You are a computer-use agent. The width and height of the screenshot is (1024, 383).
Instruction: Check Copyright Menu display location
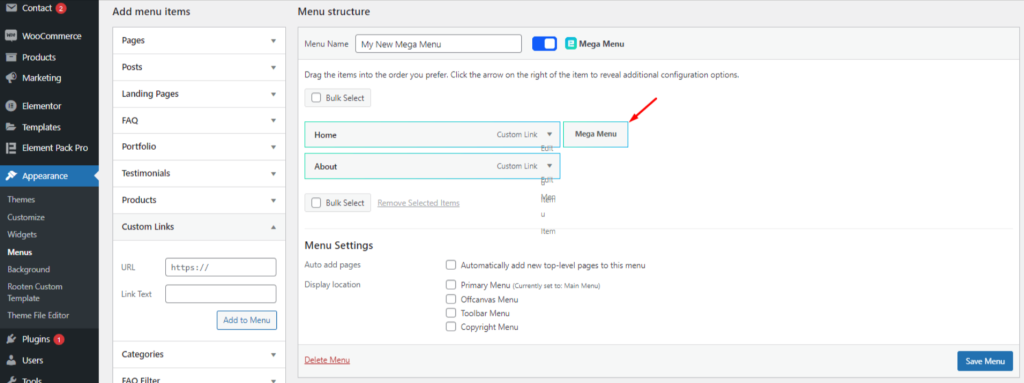click(451, 327)
